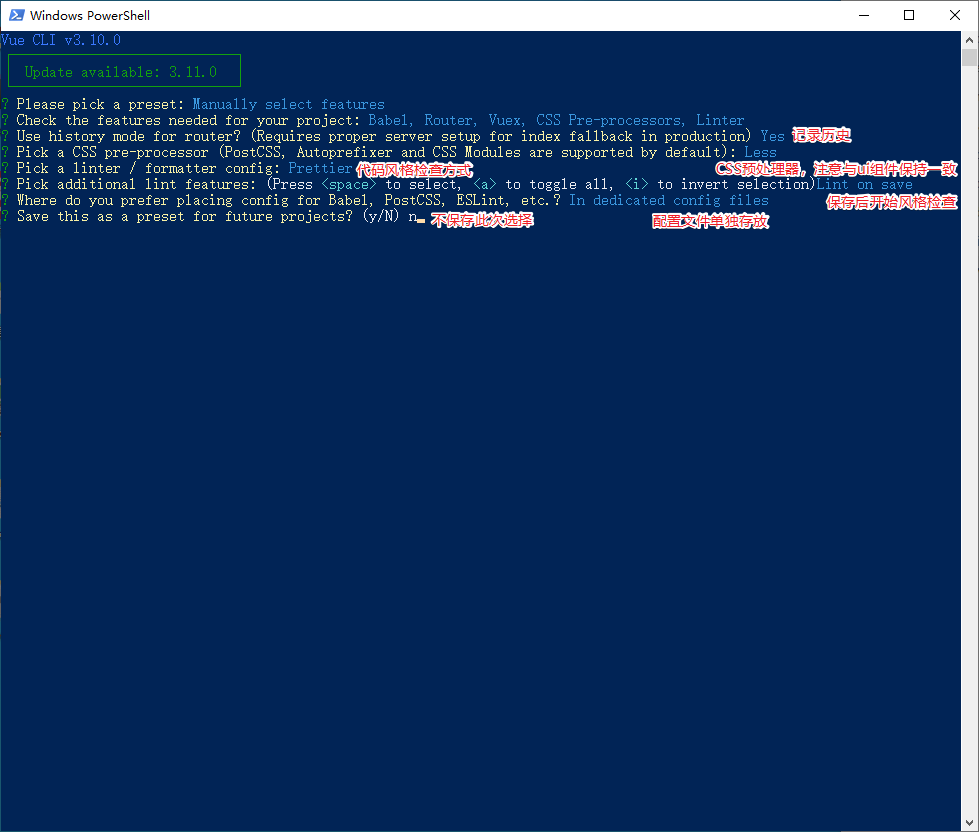Image resolution: width=979 pixels, height=832 pixels.
Task: Click the 'Lint on save' answer
Action: pos(864,184)
